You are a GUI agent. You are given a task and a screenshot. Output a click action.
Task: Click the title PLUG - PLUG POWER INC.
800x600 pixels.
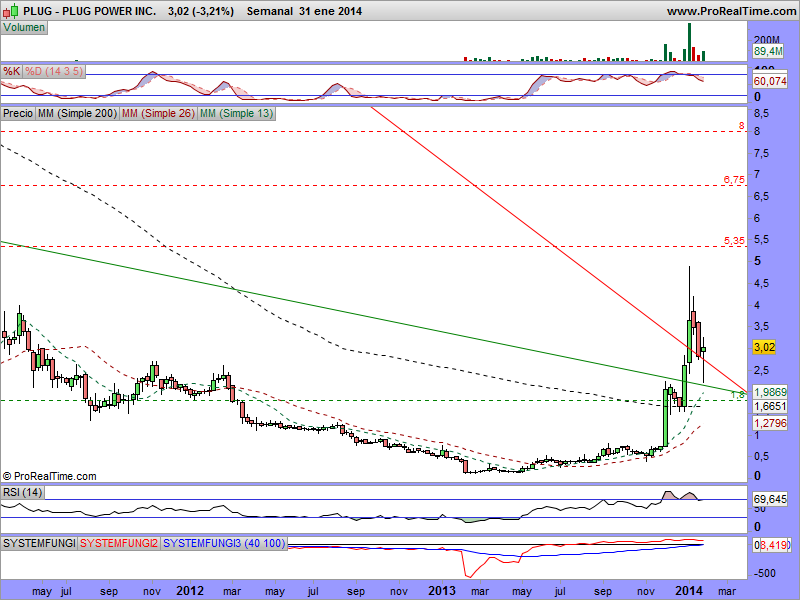click(x=90, y=11)
